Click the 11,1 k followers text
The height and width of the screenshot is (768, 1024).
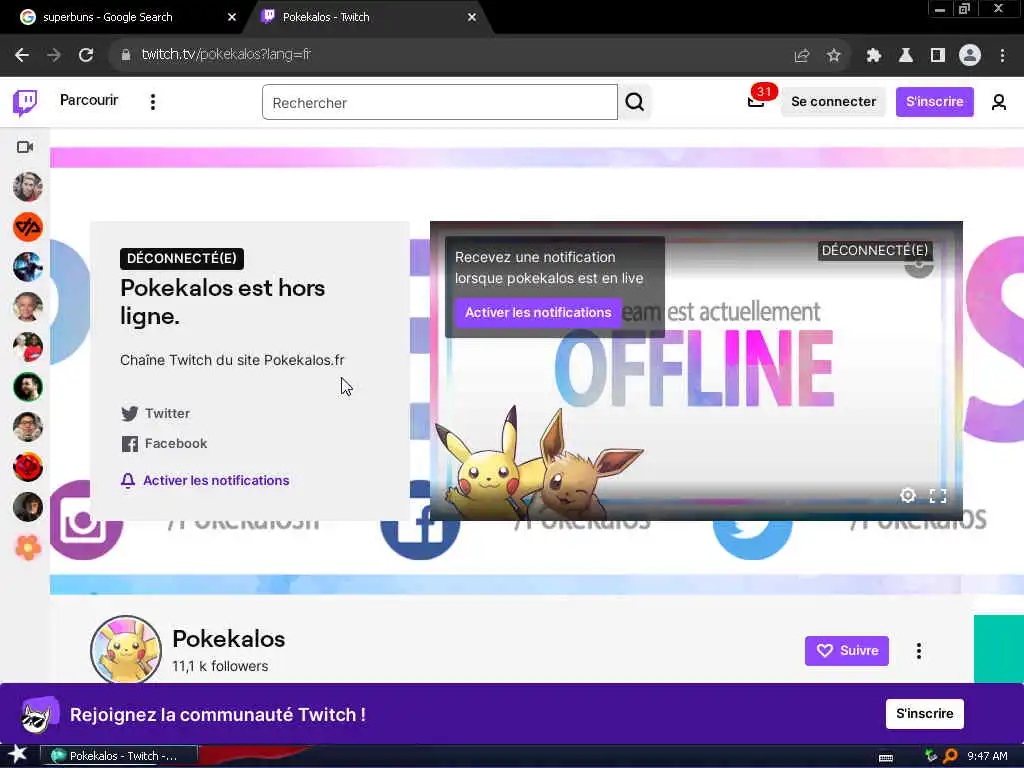(220, 666)
